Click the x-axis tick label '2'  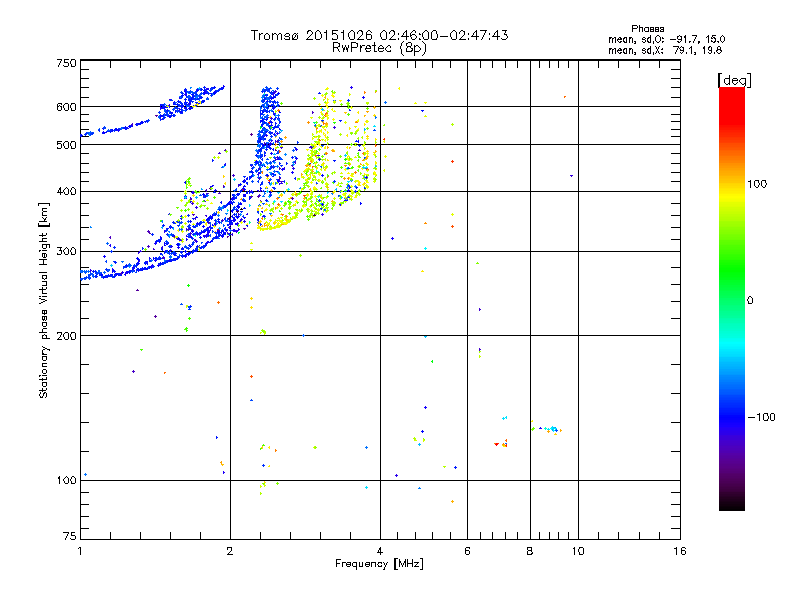pos(230,551)
